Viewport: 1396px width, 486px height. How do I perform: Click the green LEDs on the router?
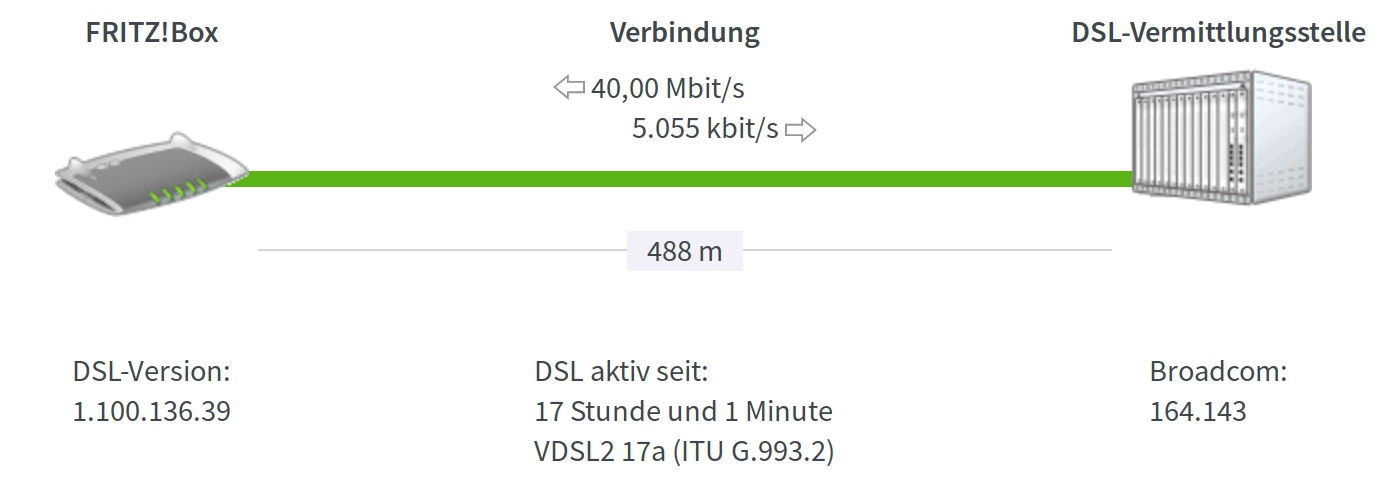(x=176, y=189)
